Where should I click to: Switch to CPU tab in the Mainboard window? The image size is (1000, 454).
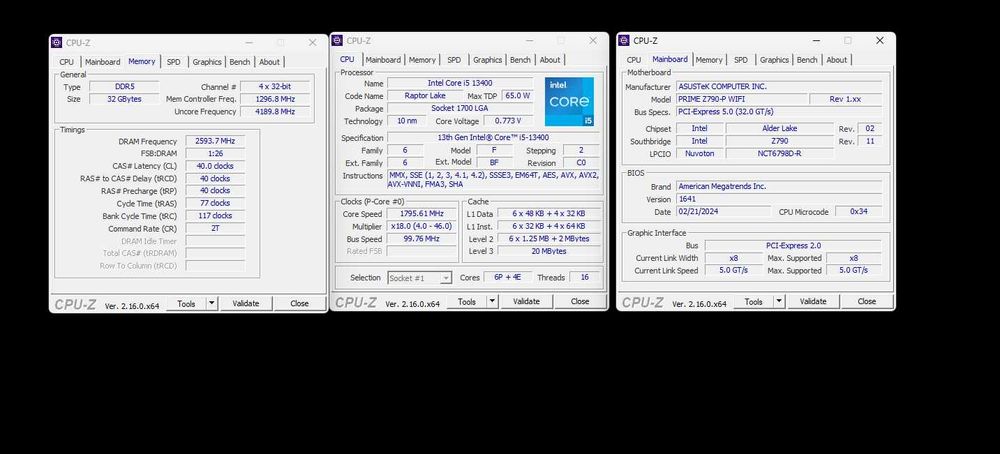pos(634,60)
